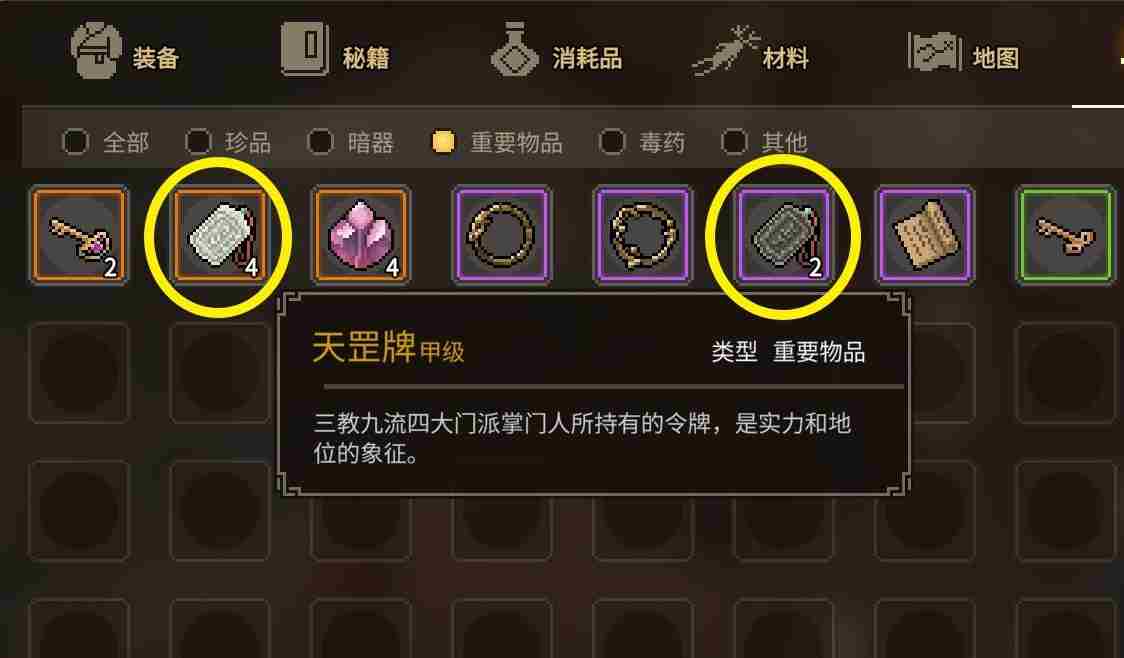Click the plain bronze ring item
Screen dimensions: 1124x658
[501, 235]
